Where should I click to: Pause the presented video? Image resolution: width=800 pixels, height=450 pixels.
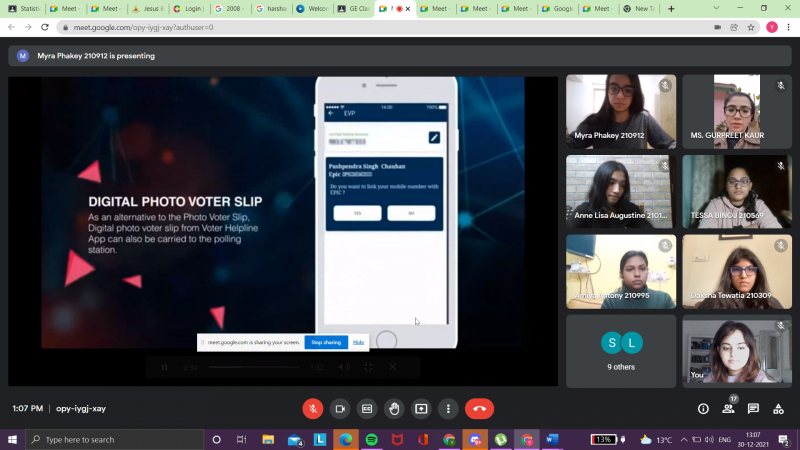coord(164,367)
